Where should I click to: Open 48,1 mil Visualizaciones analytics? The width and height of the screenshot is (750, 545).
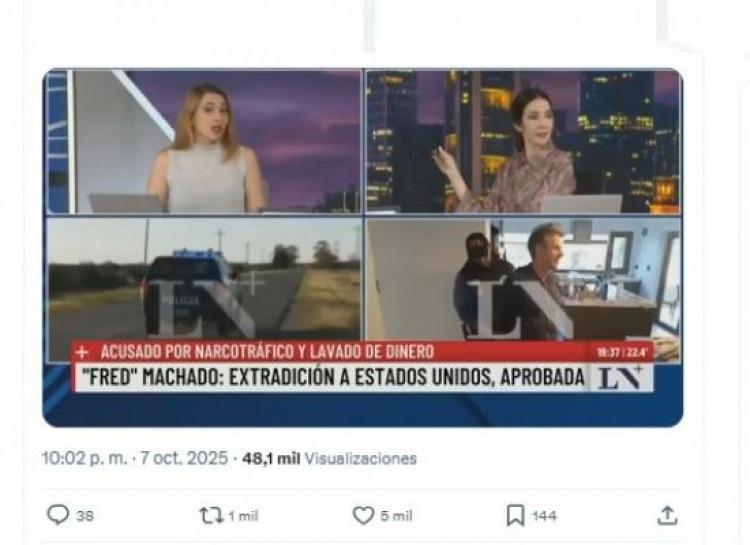coord(330,458)
